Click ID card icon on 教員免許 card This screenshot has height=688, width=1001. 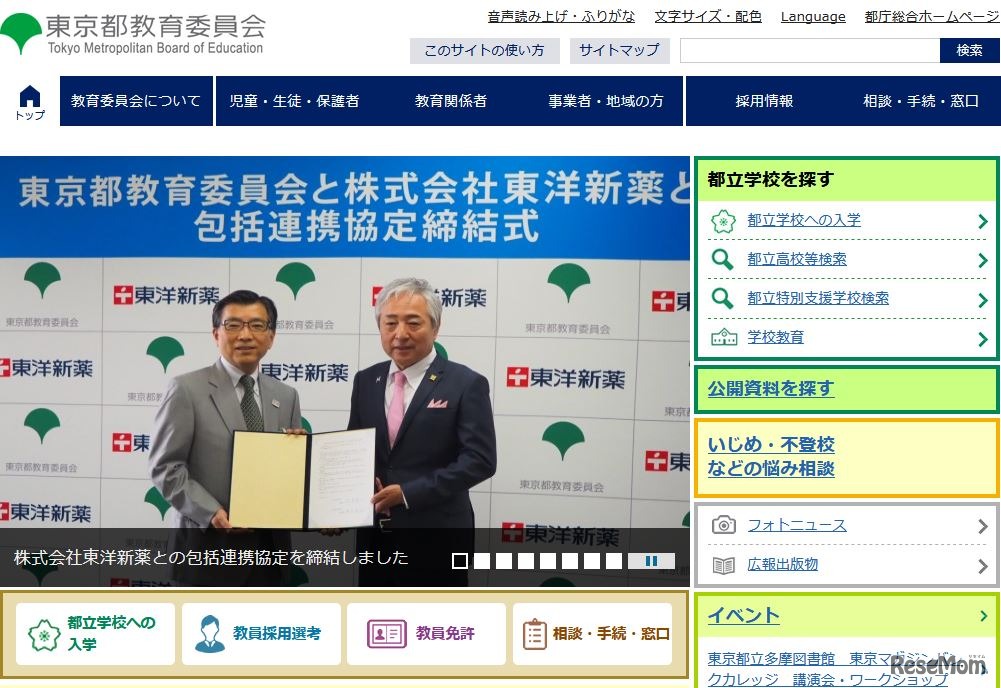click(386, 634)
